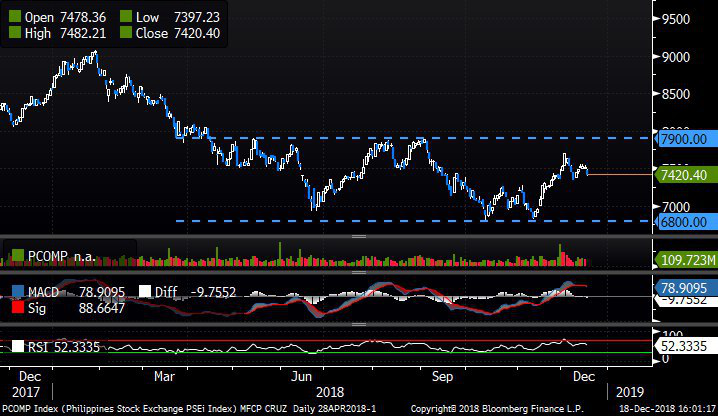Click the PCOMP volume legend swatch
The width and height of the screenshot is (718, 416).
[x=15, y=256]
